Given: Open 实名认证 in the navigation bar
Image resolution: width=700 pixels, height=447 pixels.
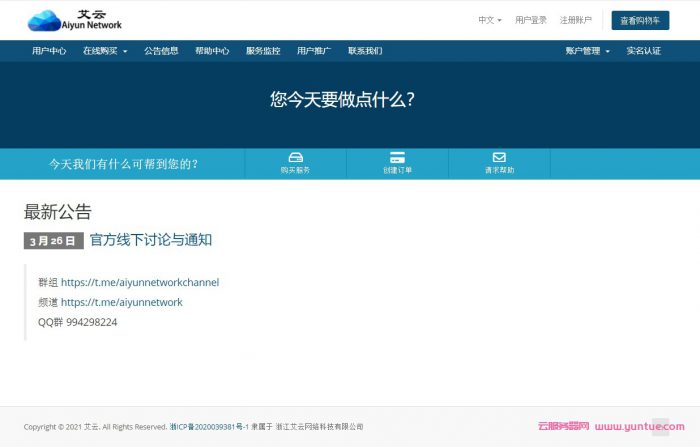Looking at the screenshot, I should 643,51.
